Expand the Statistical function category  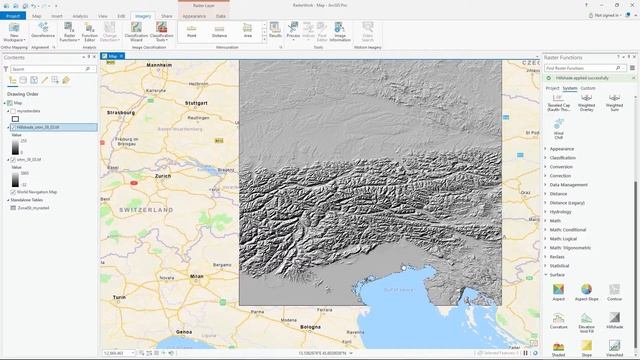tap(546, 266)
